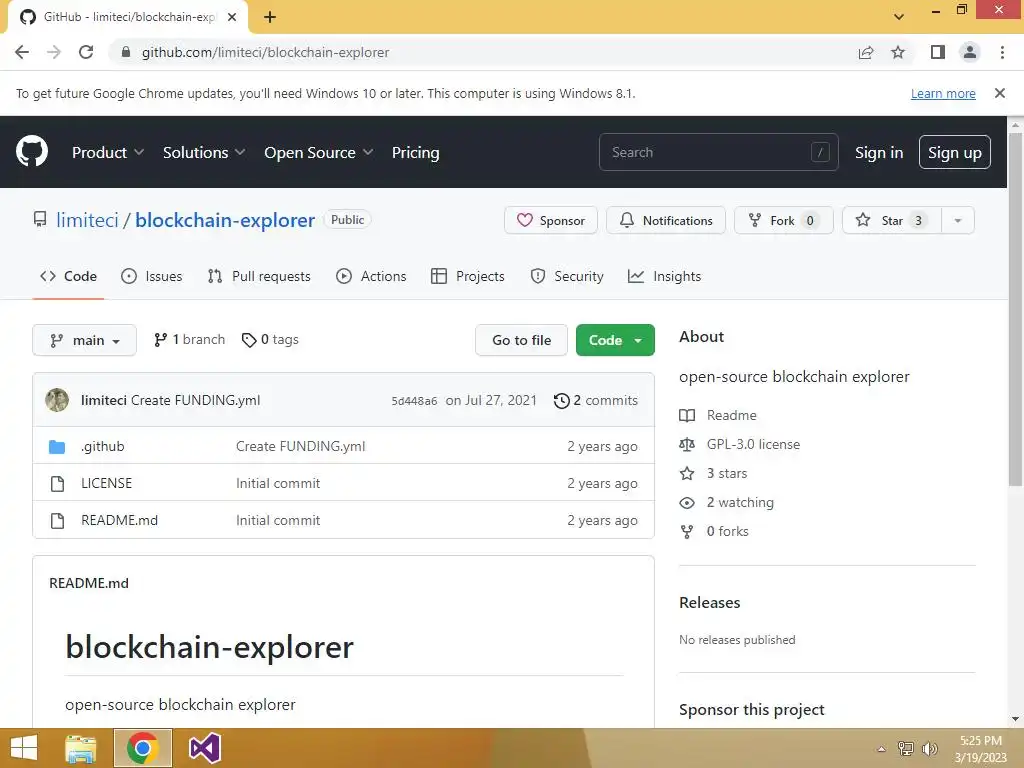The image size is (1024, 768).
Task: Open the Star lists dropdown arrow
Action: (x=958, y=221)
